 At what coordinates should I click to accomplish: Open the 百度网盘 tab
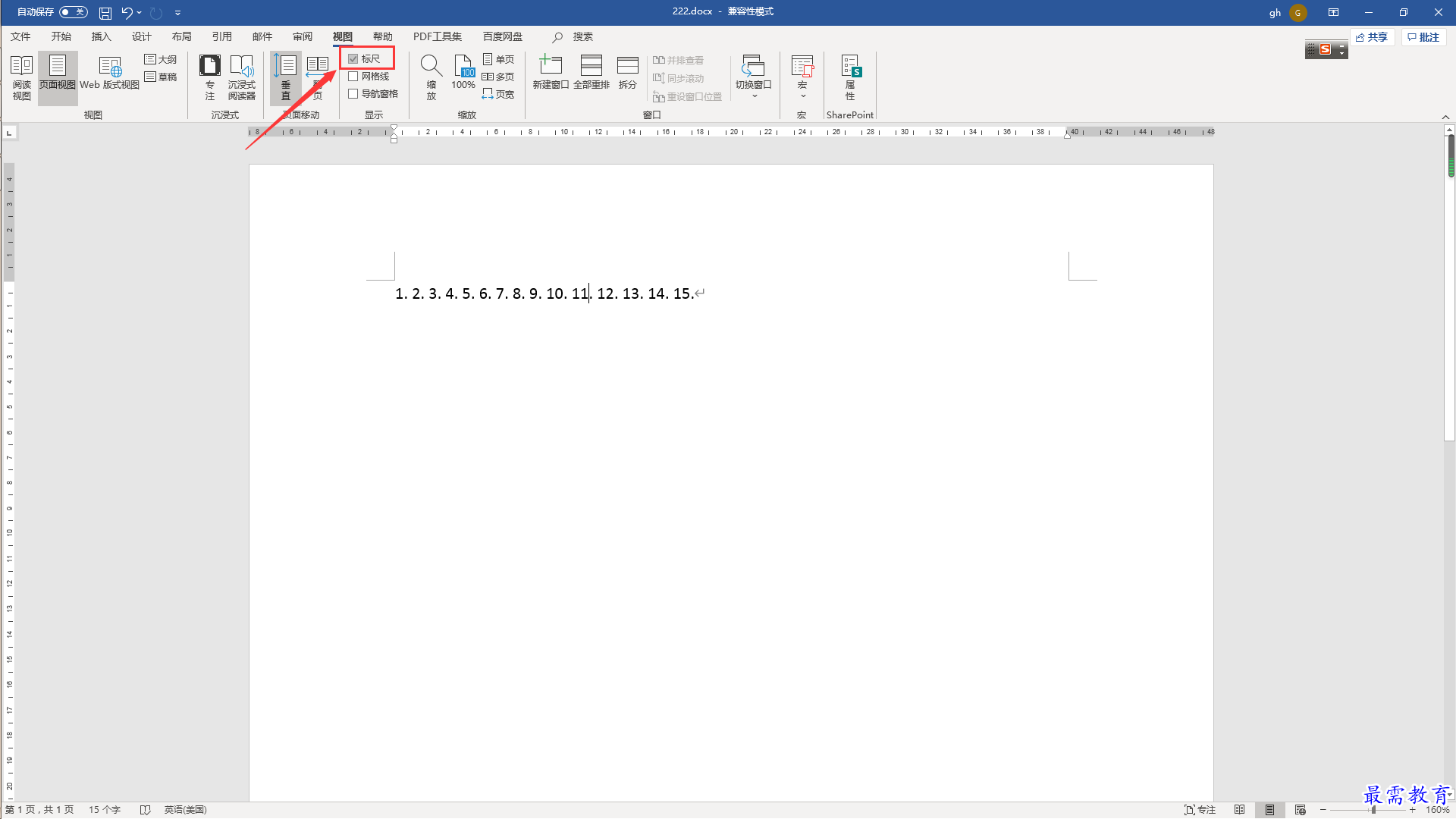click(x=502, y=36)
